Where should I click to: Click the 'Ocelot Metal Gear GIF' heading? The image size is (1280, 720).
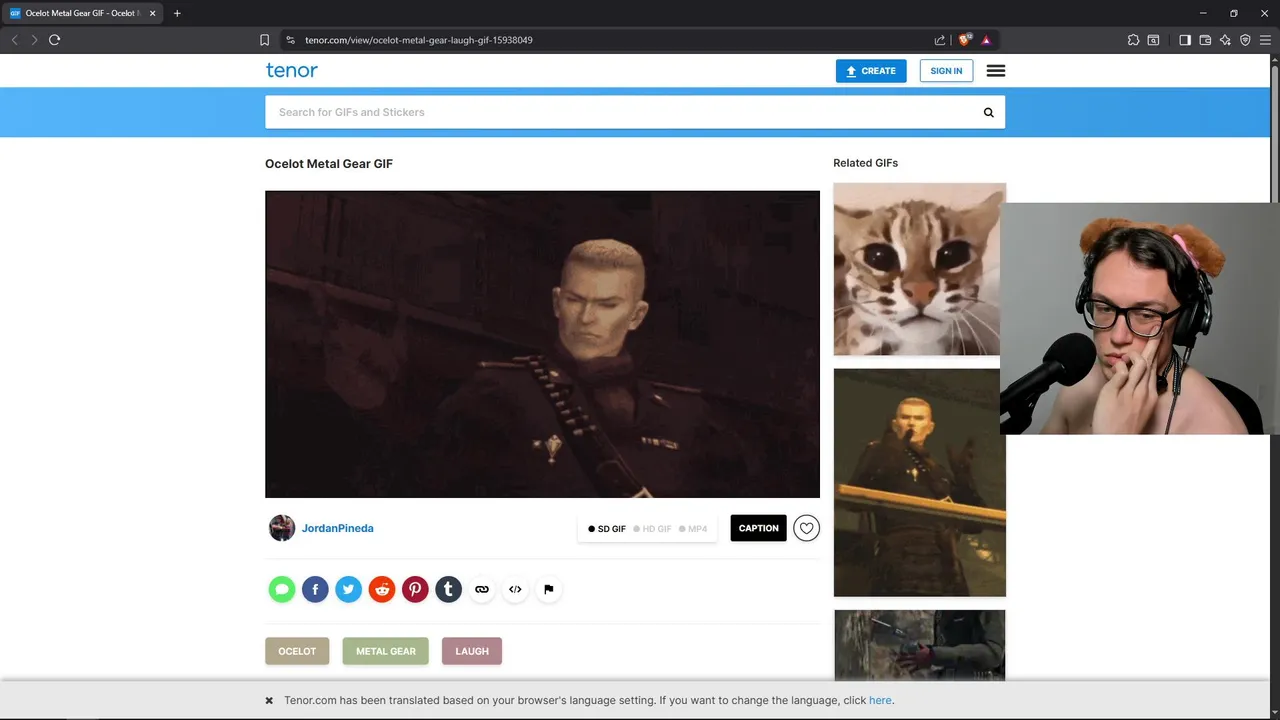pos(329,164)
